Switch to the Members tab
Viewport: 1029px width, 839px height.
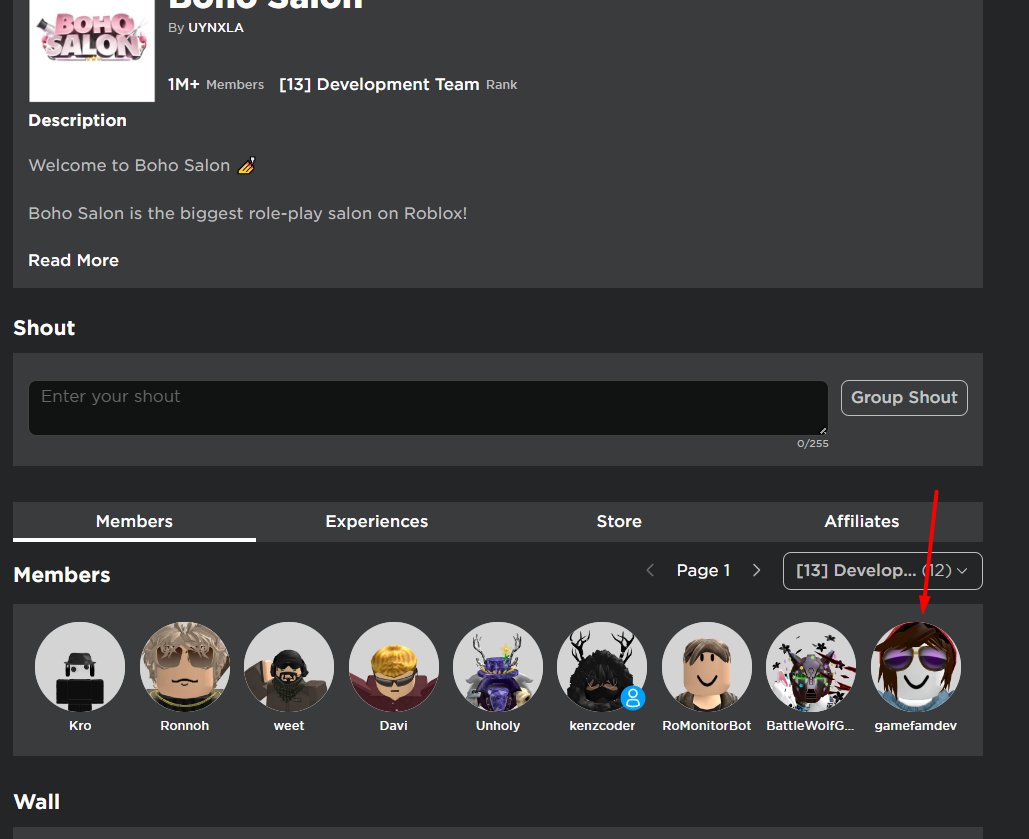tap(135, 521)
